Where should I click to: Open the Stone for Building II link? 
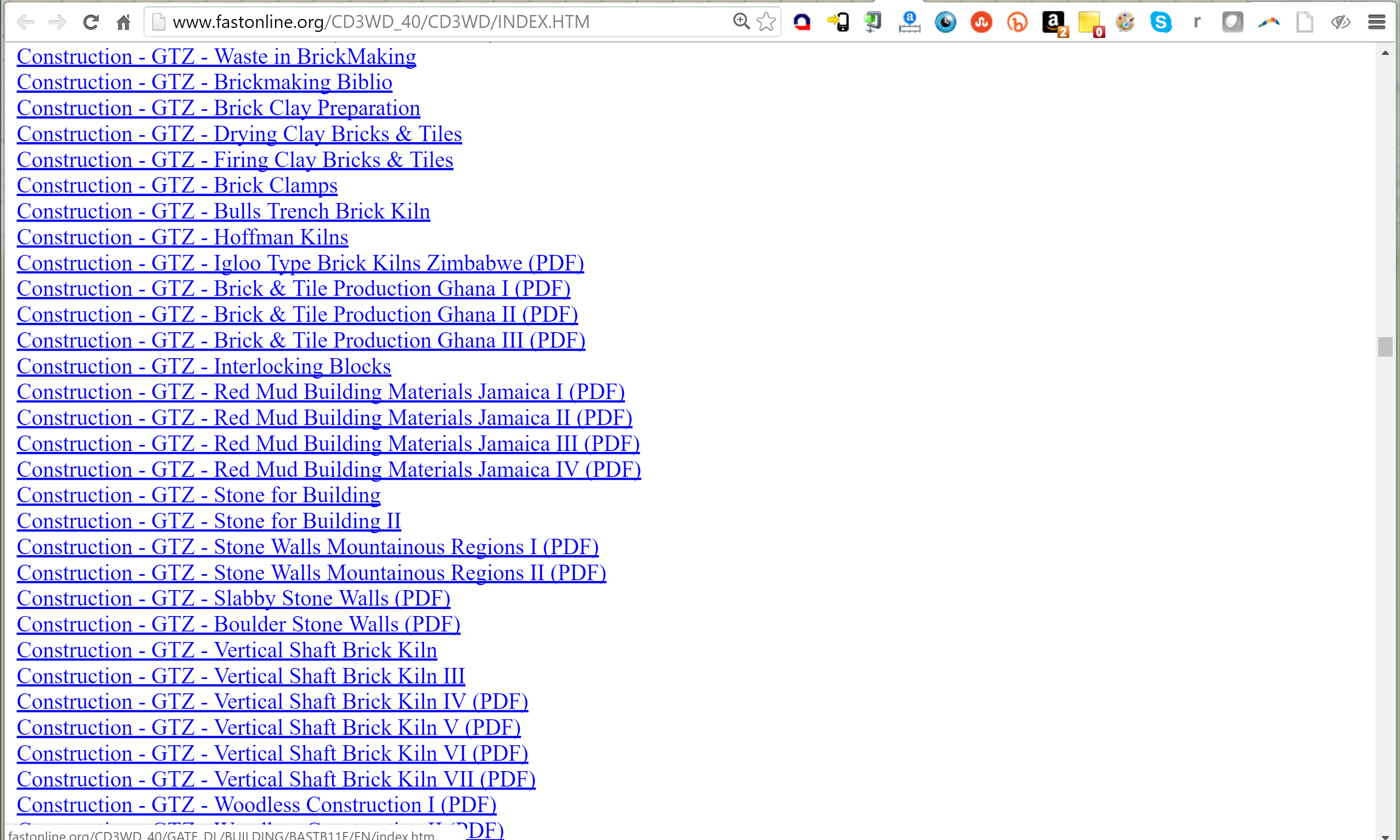click(209, 521)
